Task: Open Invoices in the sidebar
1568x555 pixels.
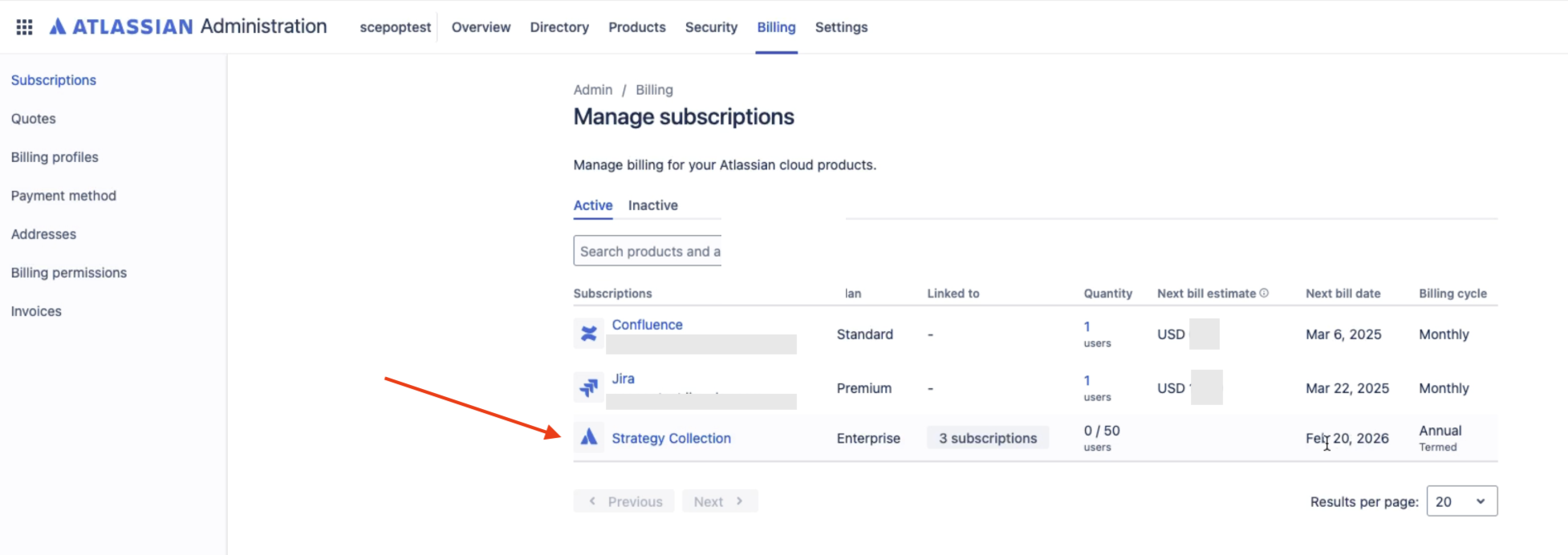Action: 36,311
